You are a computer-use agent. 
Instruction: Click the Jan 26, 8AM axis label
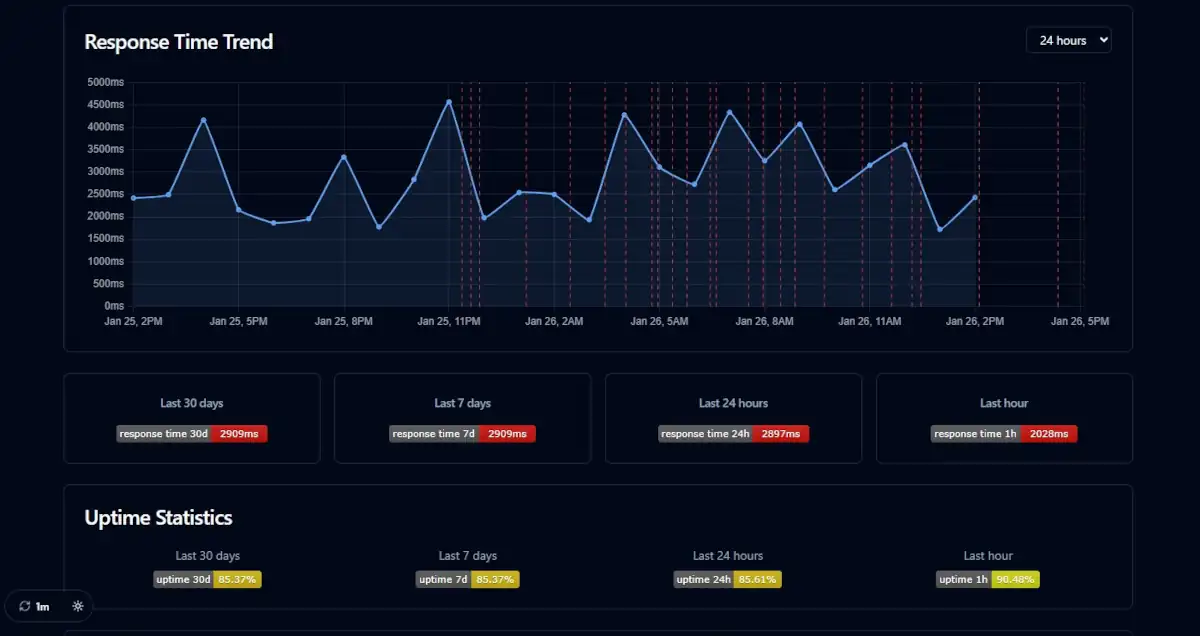coord(764,321)
